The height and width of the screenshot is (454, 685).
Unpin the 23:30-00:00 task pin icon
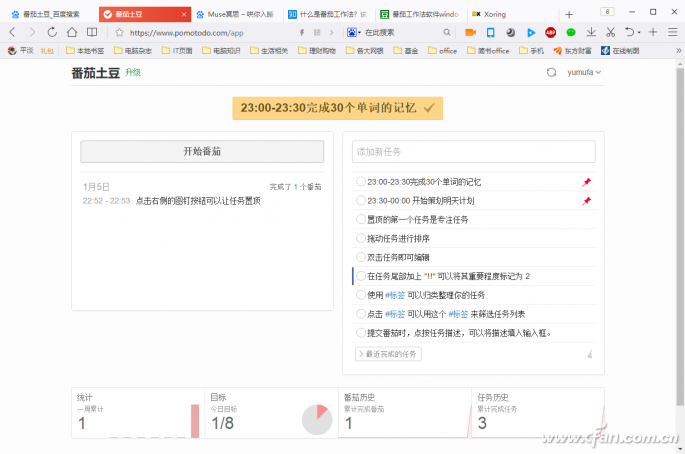point(586,201)
